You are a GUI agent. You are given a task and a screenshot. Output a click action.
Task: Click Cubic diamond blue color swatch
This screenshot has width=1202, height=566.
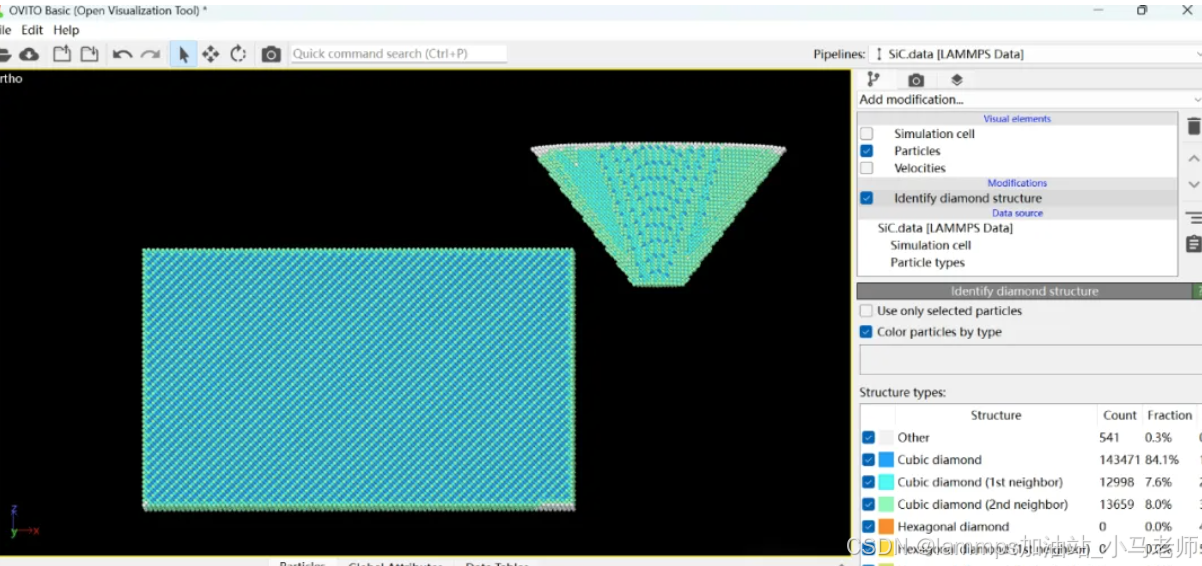[x=886, y=460]
